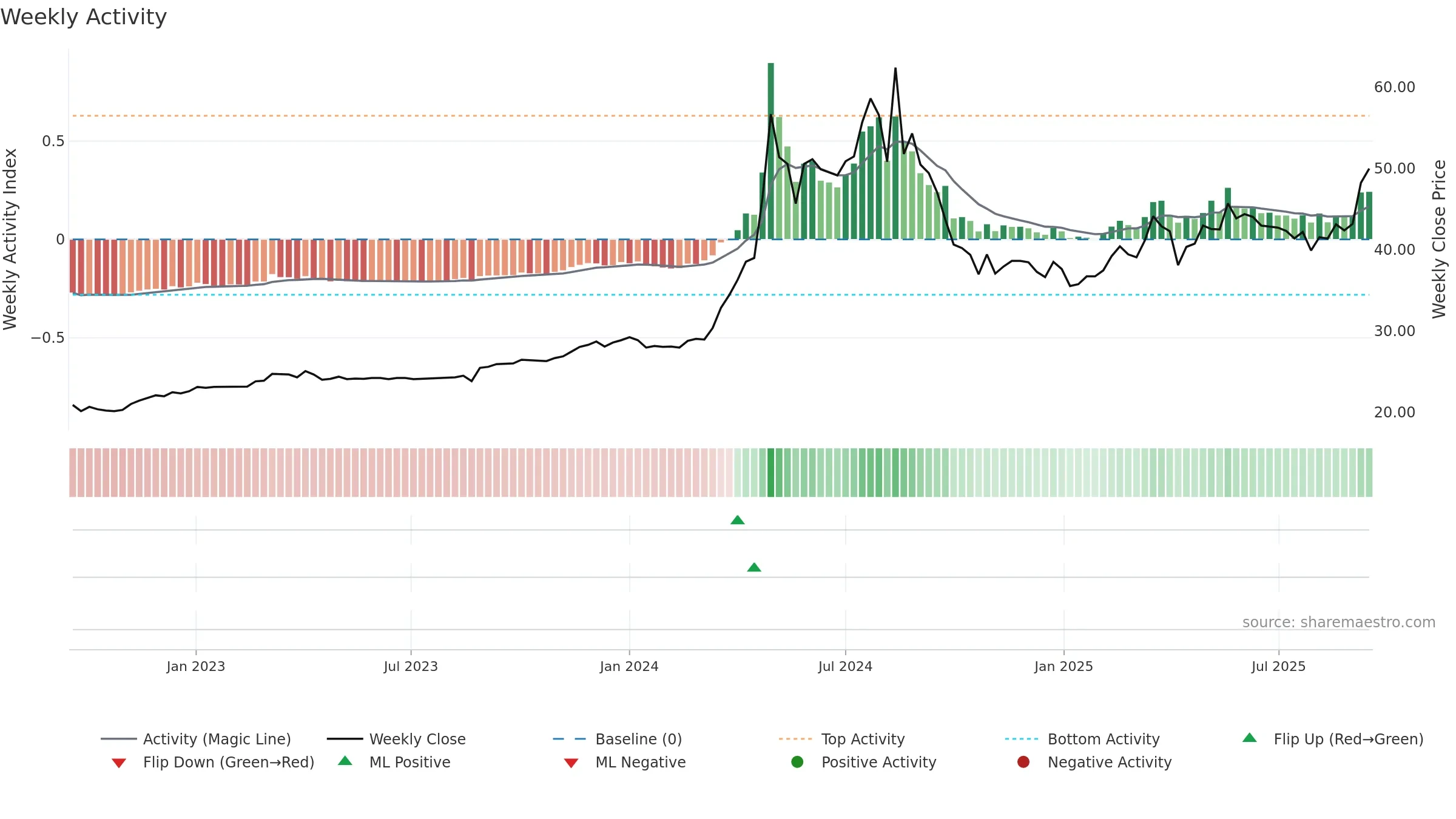Click the green flip-up marker near April 2024
The image size is (1456, 819).
pos(738,520)
